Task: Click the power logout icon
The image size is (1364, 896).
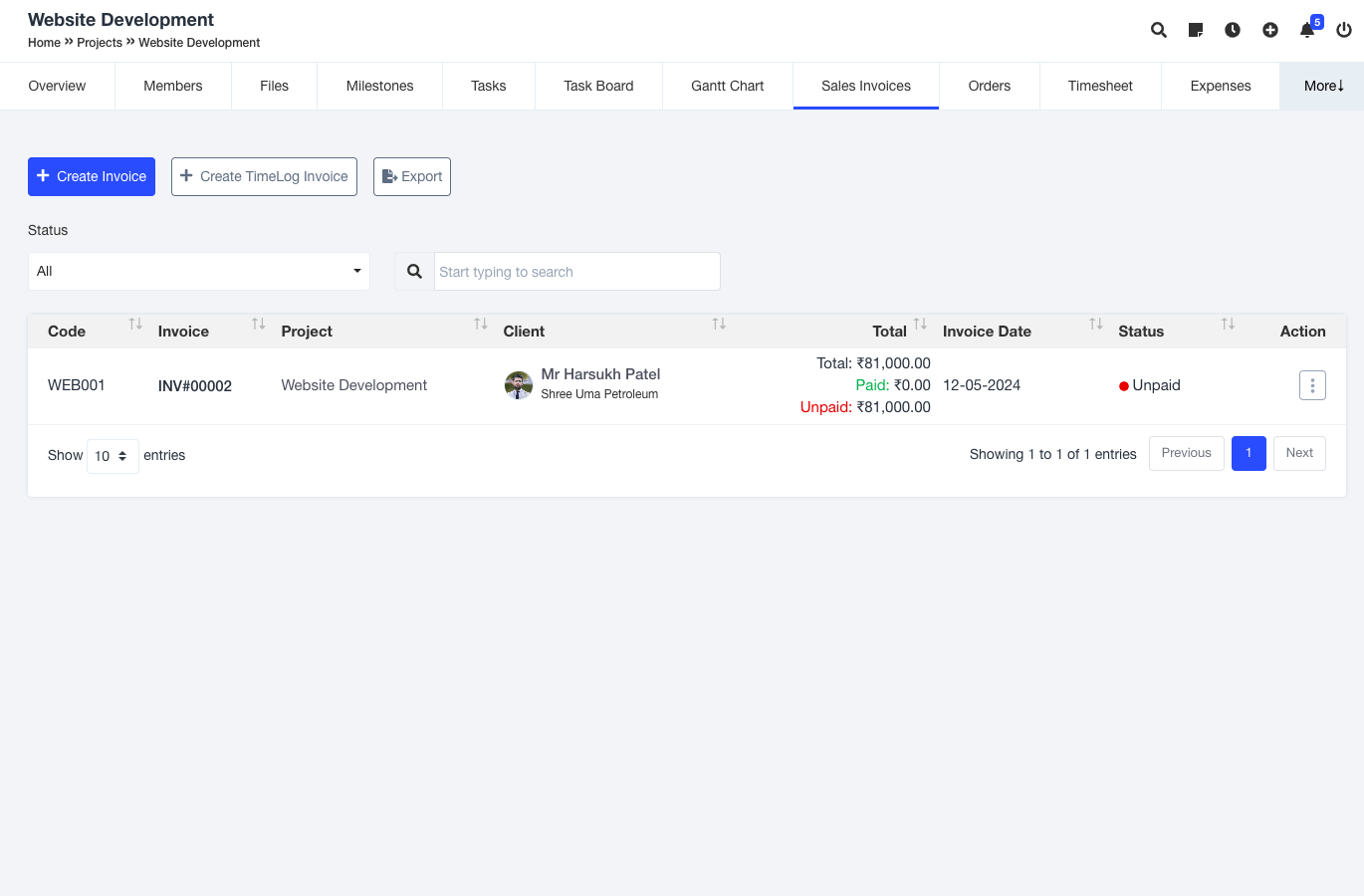Action: (x=1344, y=30)
